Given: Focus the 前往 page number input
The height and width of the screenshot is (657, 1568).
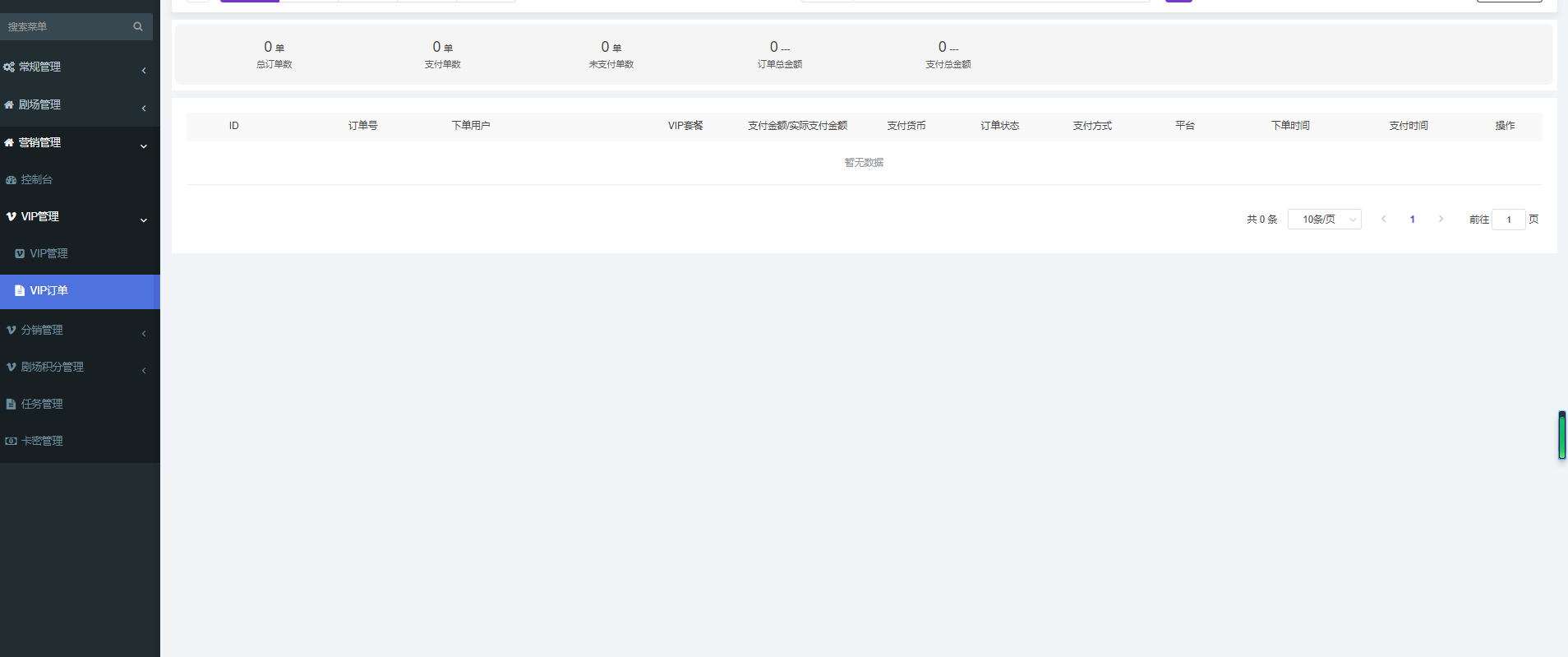Looking at the screenshot, I should 1508,220.
